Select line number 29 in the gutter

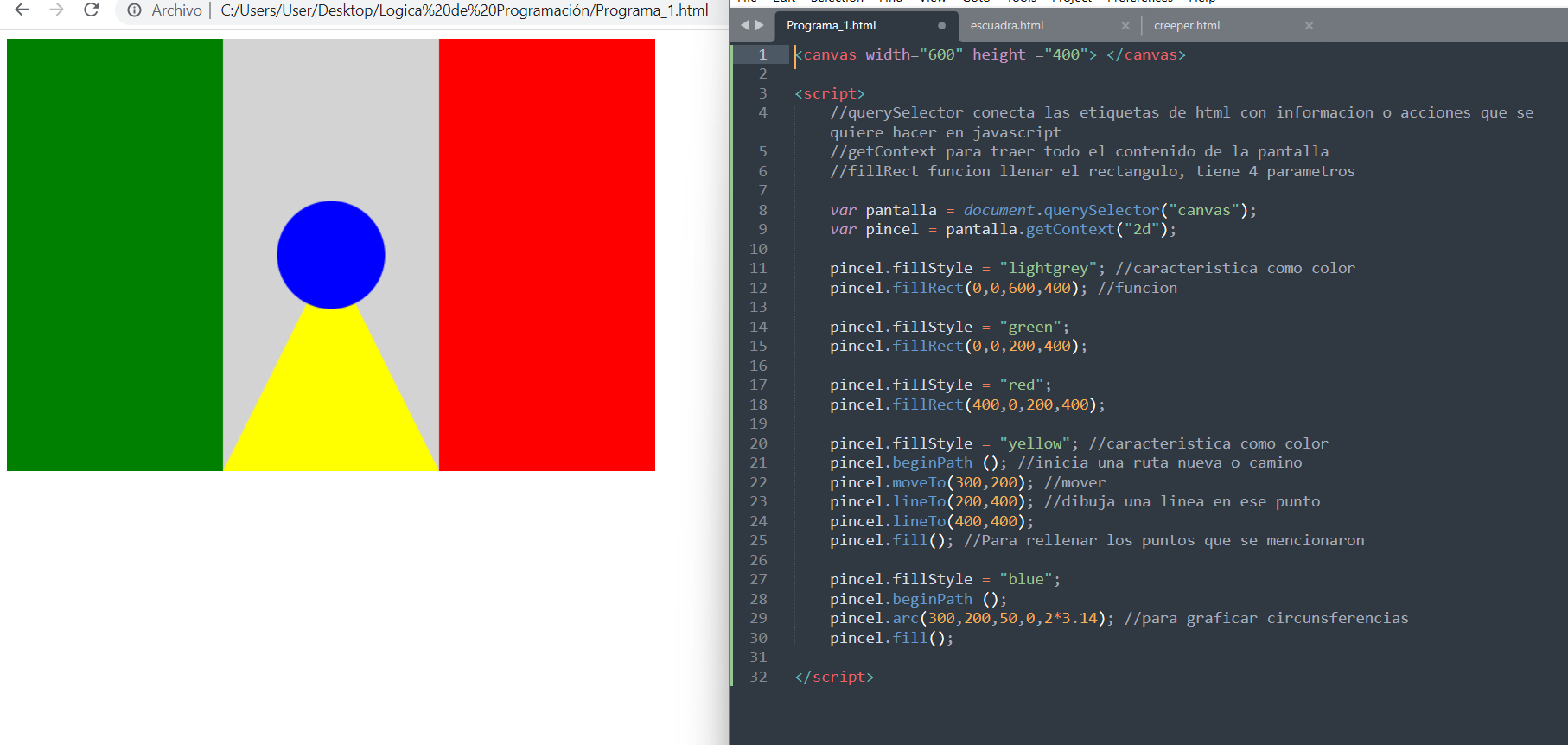[x=758, y=618]
